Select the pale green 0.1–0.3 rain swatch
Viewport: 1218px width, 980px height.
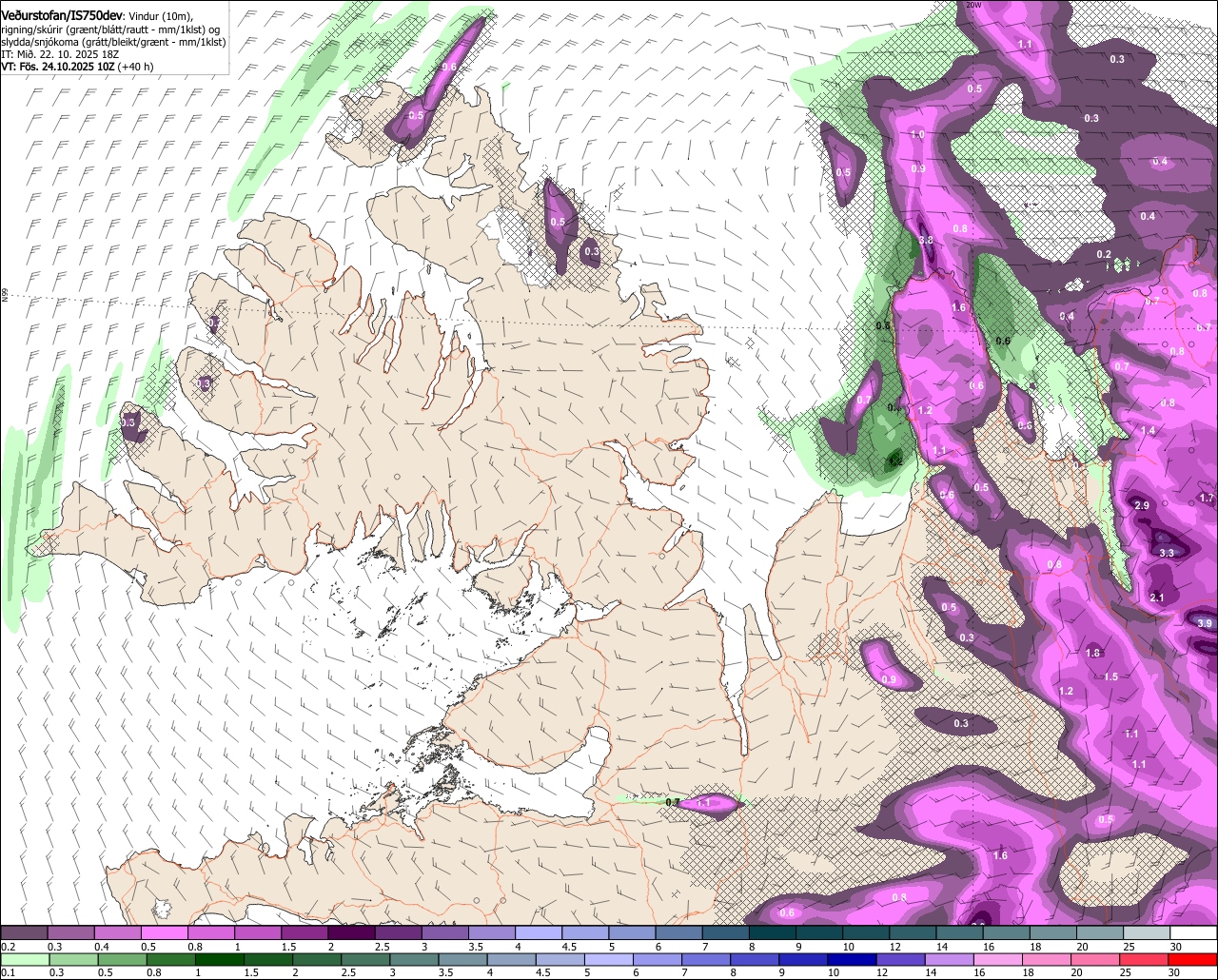click(x=24, y=959)
